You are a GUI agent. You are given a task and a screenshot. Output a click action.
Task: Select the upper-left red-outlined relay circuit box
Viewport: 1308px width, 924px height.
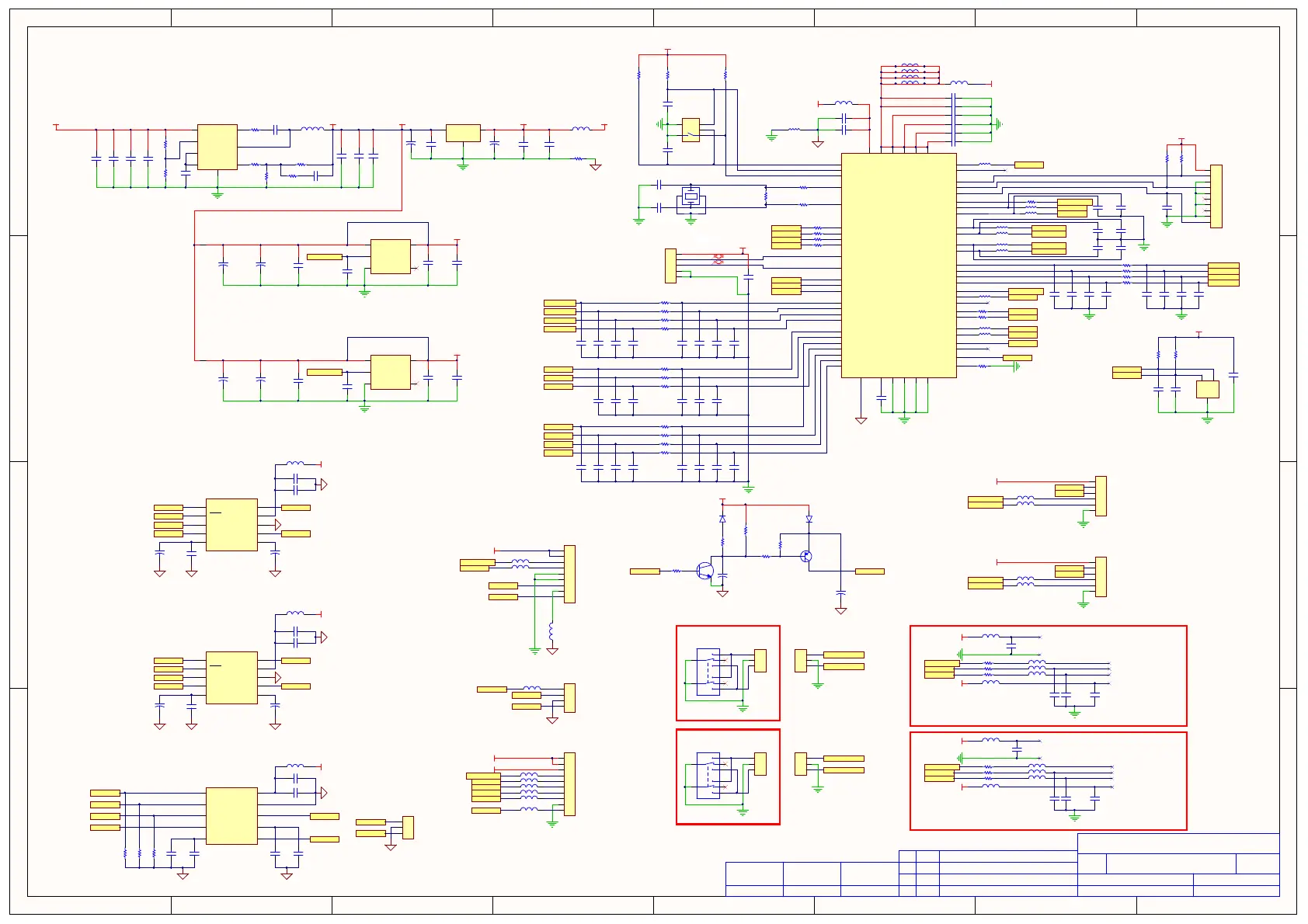point(728,673)
